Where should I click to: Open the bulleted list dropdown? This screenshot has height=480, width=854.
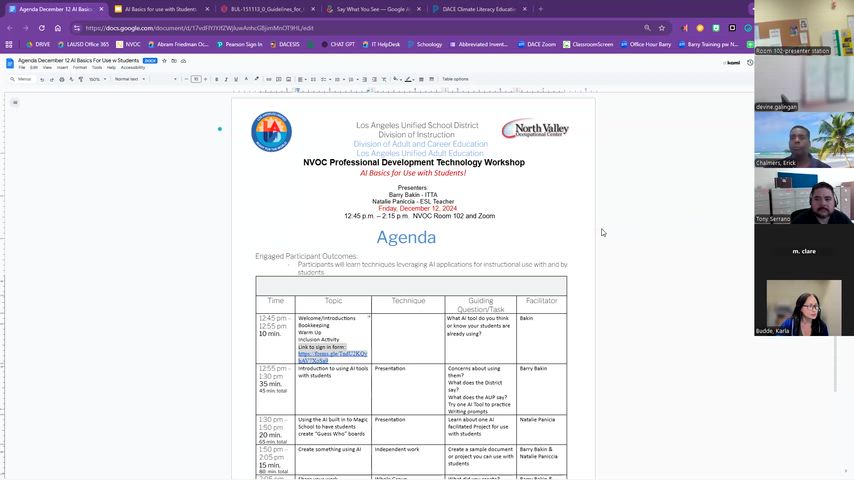point(339,79)
